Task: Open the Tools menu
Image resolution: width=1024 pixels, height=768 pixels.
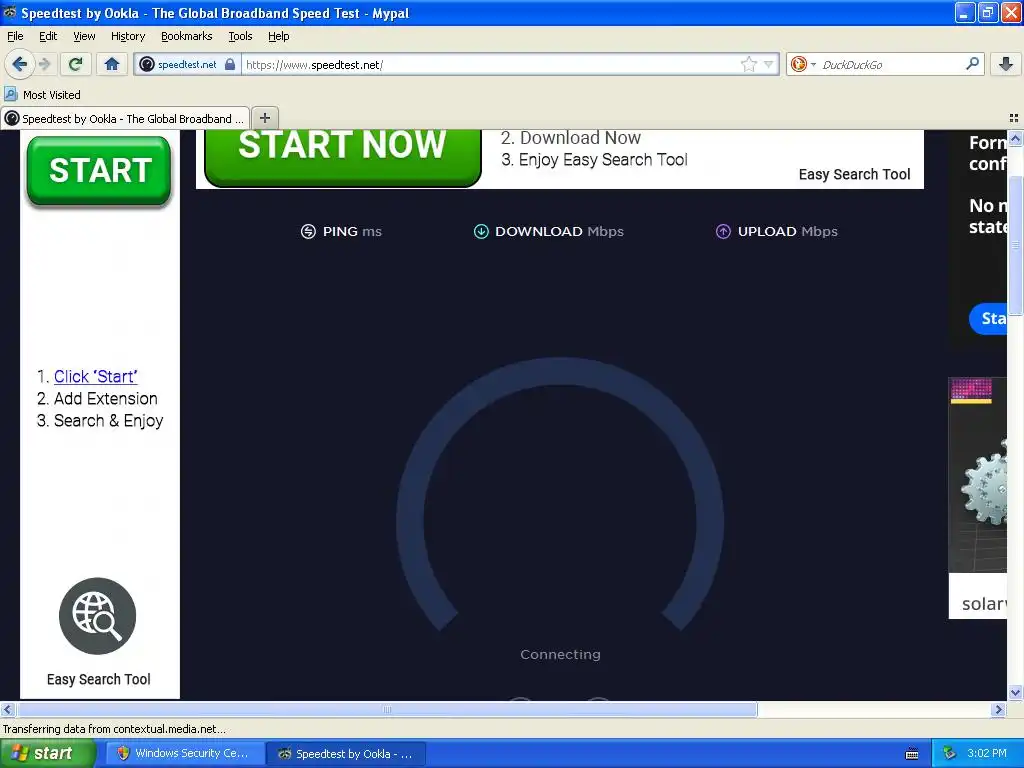Action: click(240, 36)
